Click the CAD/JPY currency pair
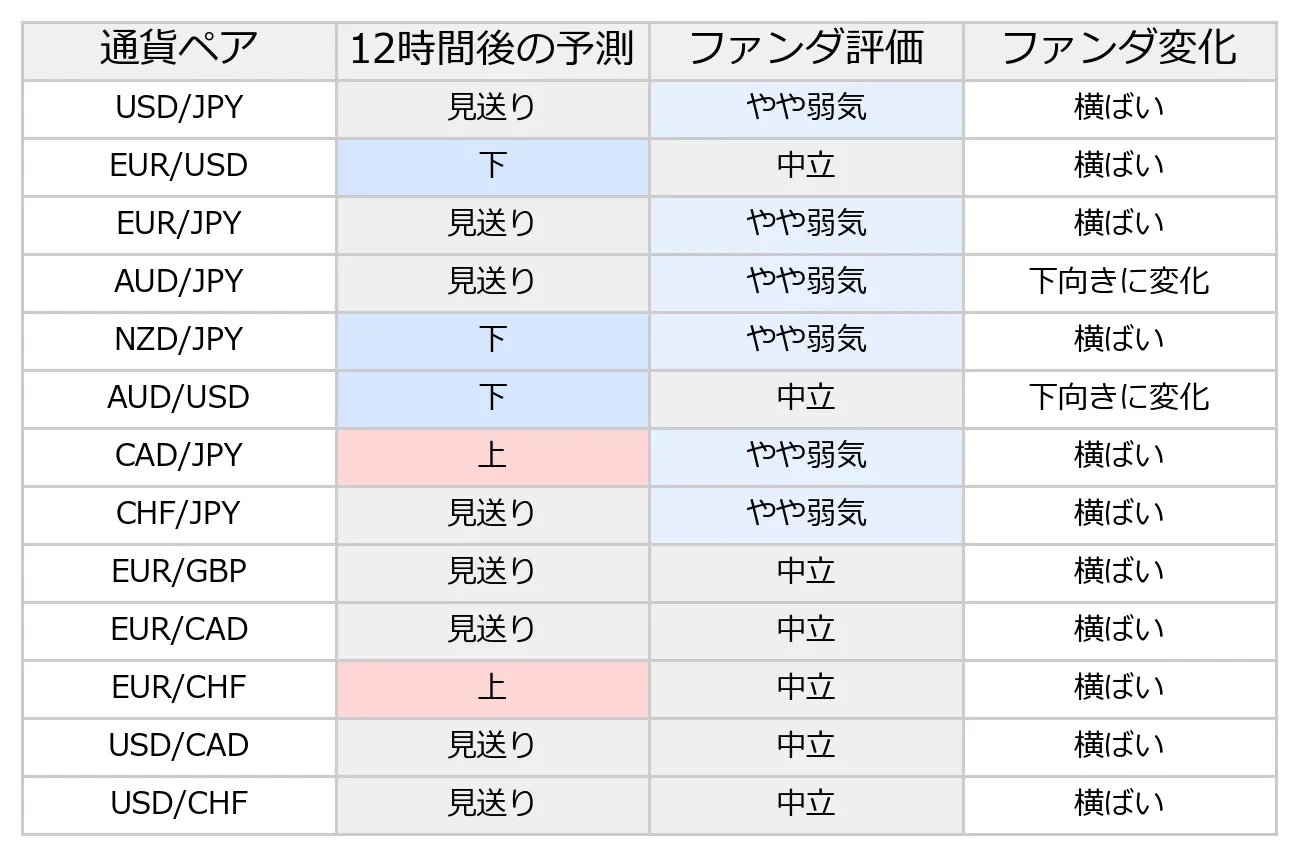The width and height of the screenshot is (1297, 856). (x=179, y=456)
